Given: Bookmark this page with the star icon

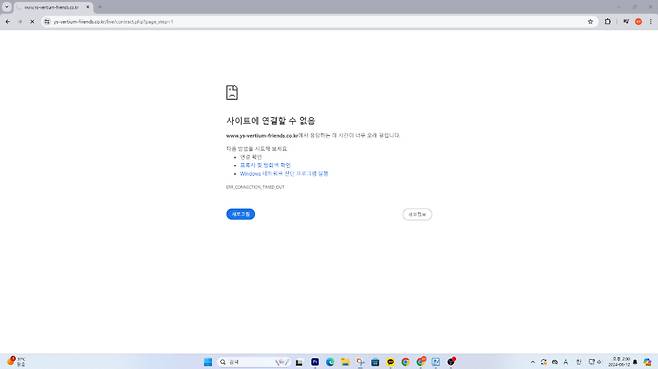Looking at the screenshot, I should 590,21.
